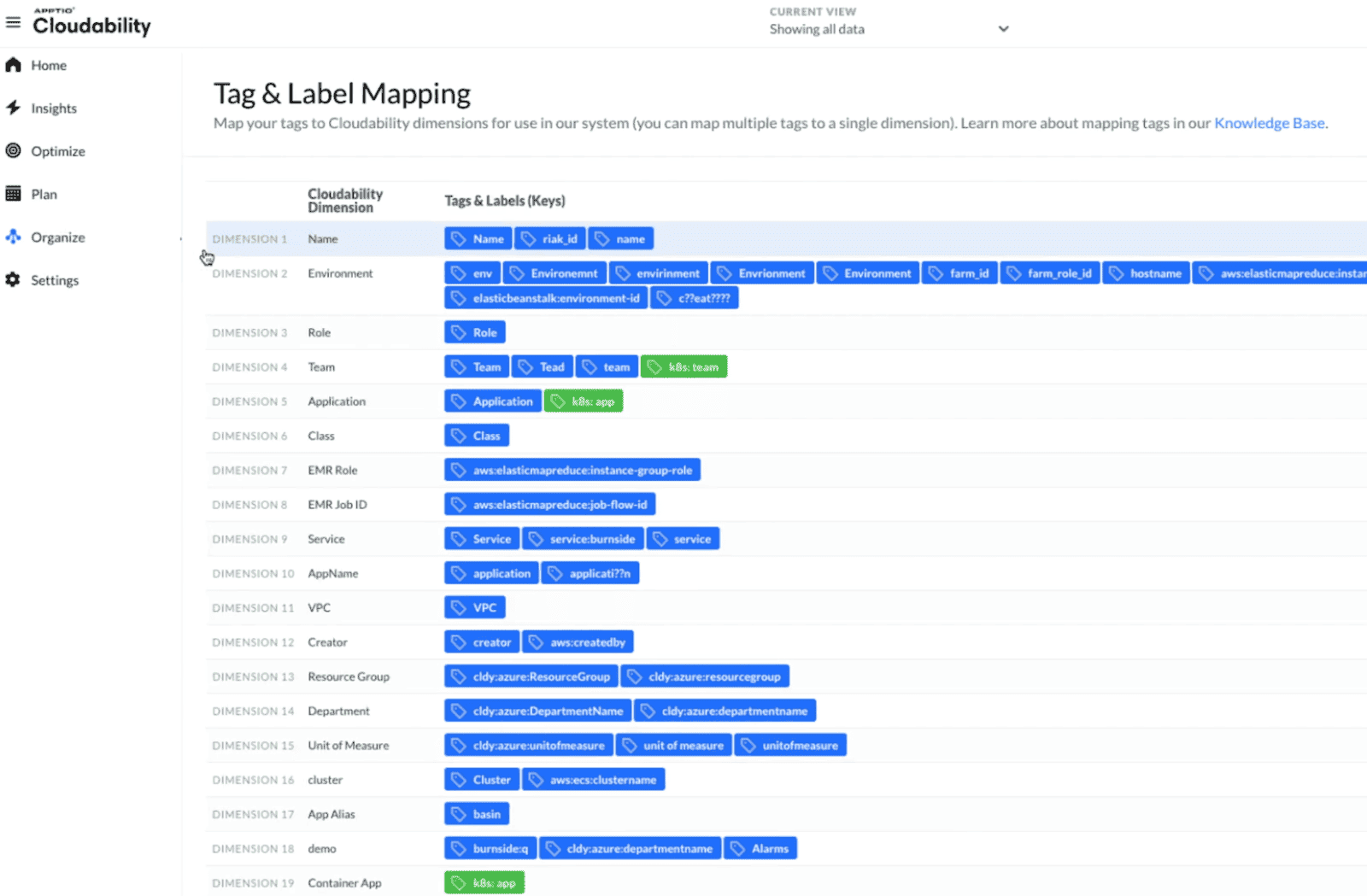Click the Showing all data selector
This screenshot has width=1367, height=896.
point(889,29)
